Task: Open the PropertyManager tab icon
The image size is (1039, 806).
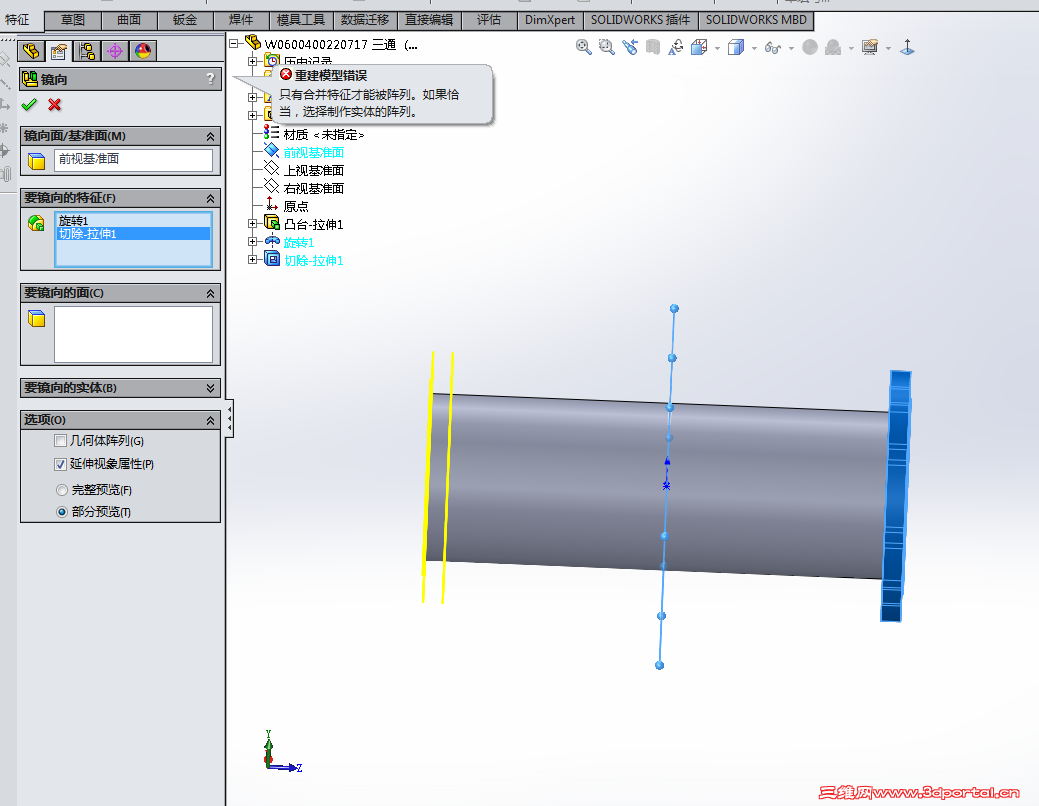Action: click(x=59, y=51)
